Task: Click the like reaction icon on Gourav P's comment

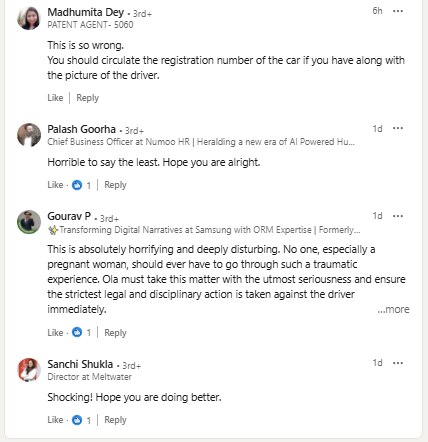Action: [77, 332]
